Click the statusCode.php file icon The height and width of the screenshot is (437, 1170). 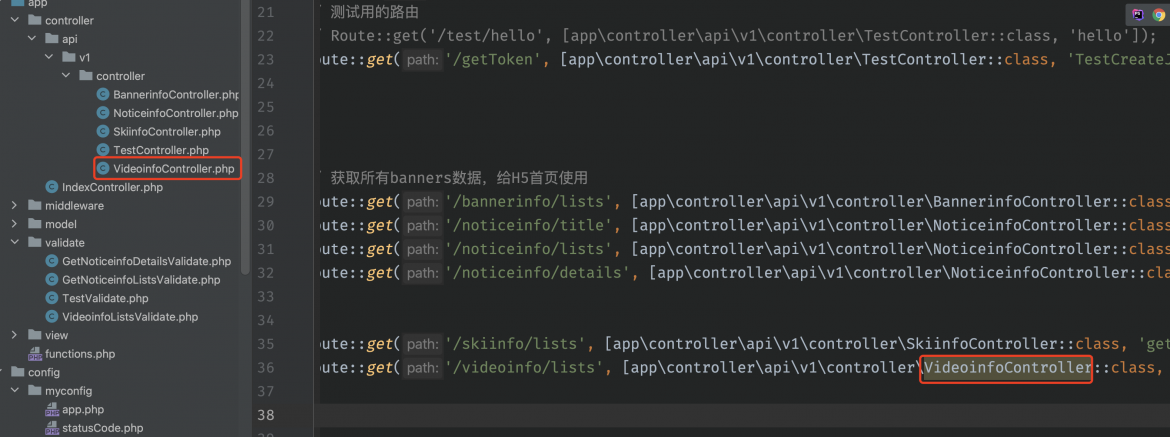(51, 428)
